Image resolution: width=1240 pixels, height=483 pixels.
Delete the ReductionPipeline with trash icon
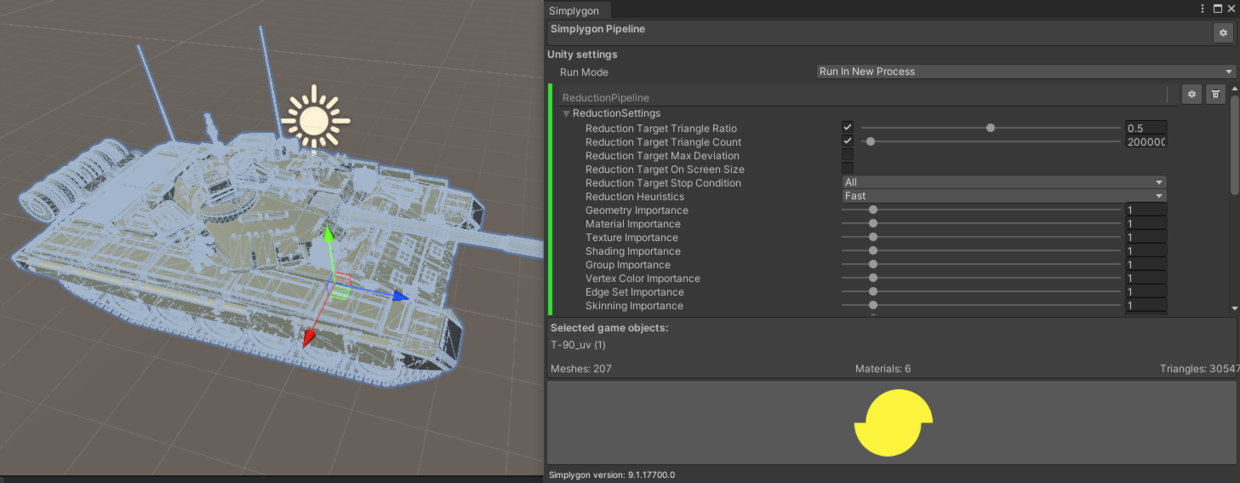[x=1215, y=94]
